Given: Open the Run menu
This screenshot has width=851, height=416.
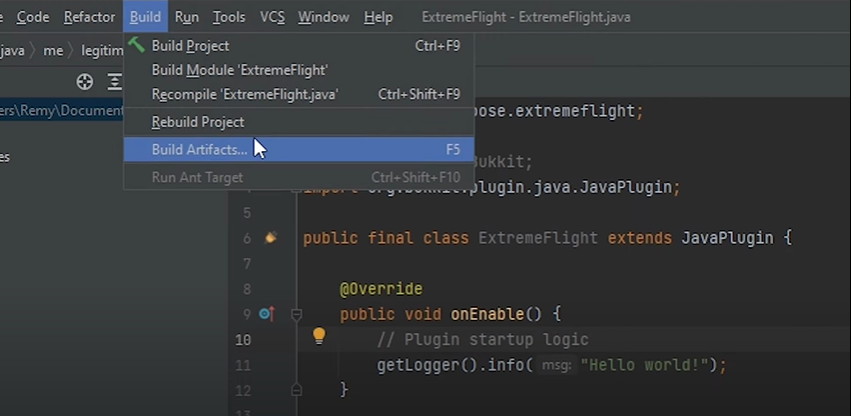Looking at the screenshot, I should click(x=187, y=17).
